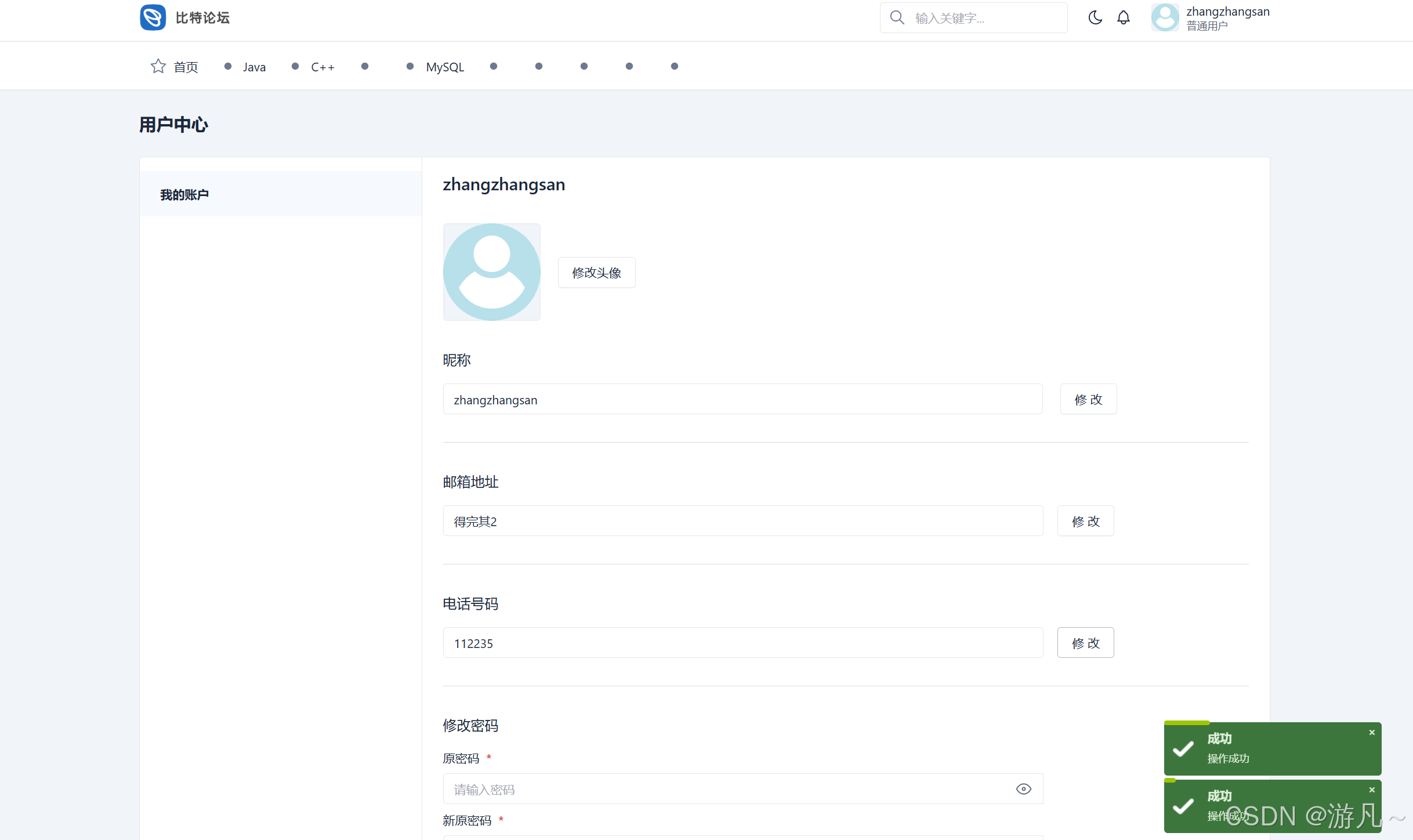Click 修改 button beside phone number

(1085, 643)
